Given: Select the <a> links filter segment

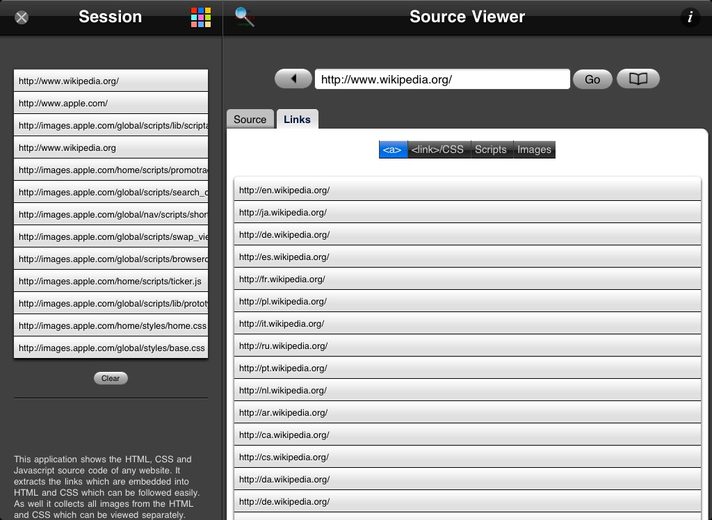Looking at the screenshot, I should 393,149.
